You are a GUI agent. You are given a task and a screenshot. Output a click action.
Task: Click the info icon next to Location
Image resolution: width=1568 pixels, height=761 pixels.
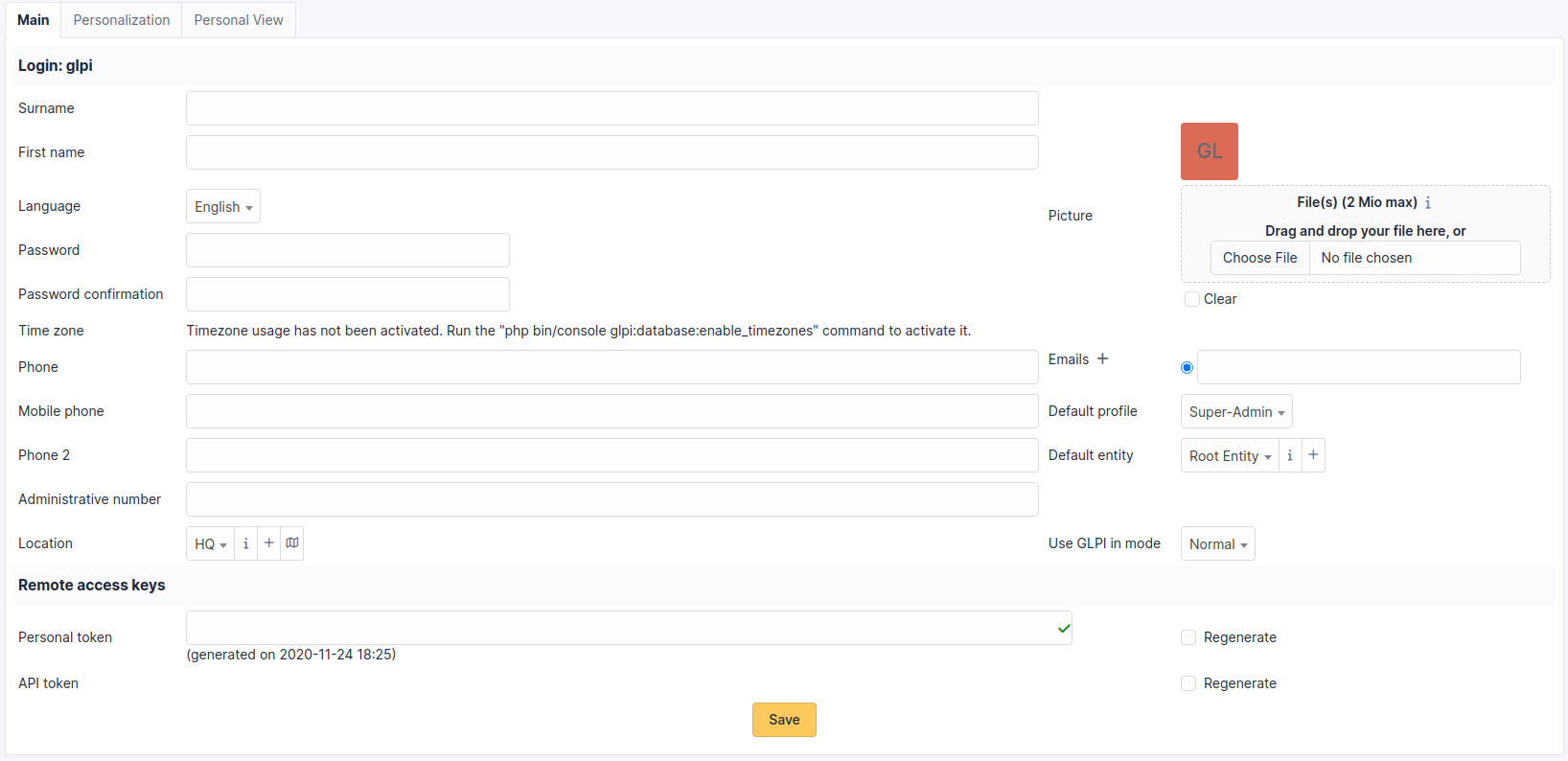coord(246,543)
